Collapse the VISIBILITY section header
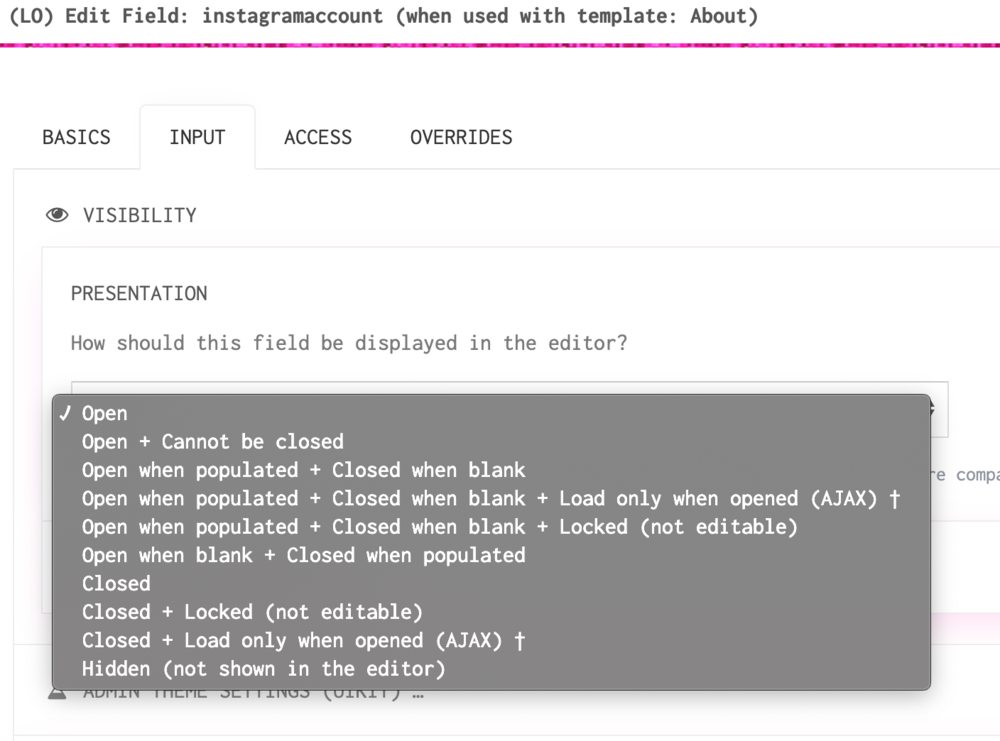Image resolution: width=1000 pixels, height=741 pixels. 139,215
